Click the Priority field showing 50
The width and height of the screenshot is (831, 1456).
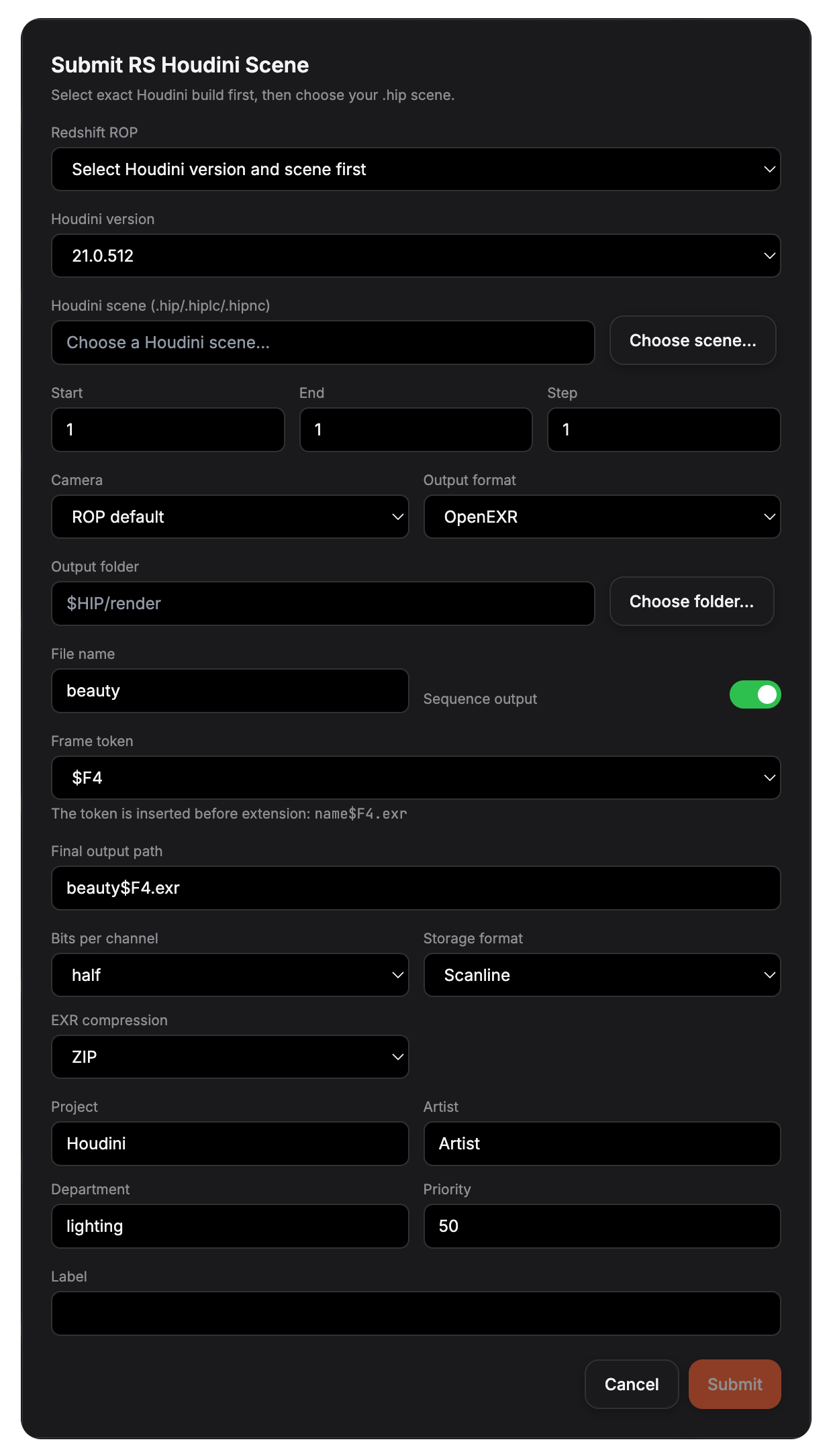click(601, 1226)
